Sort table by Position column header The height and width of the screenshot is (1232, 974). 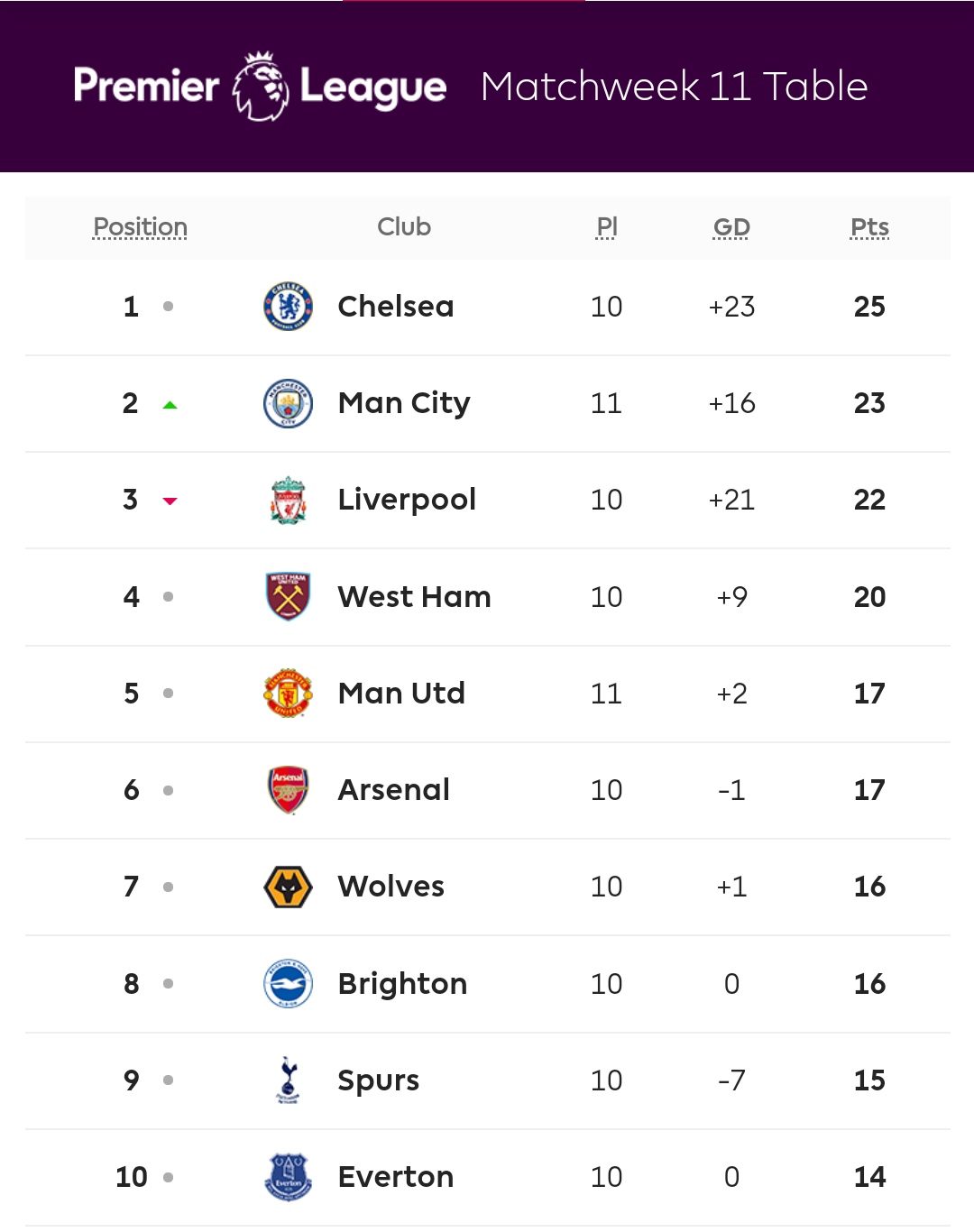point(141,227)
